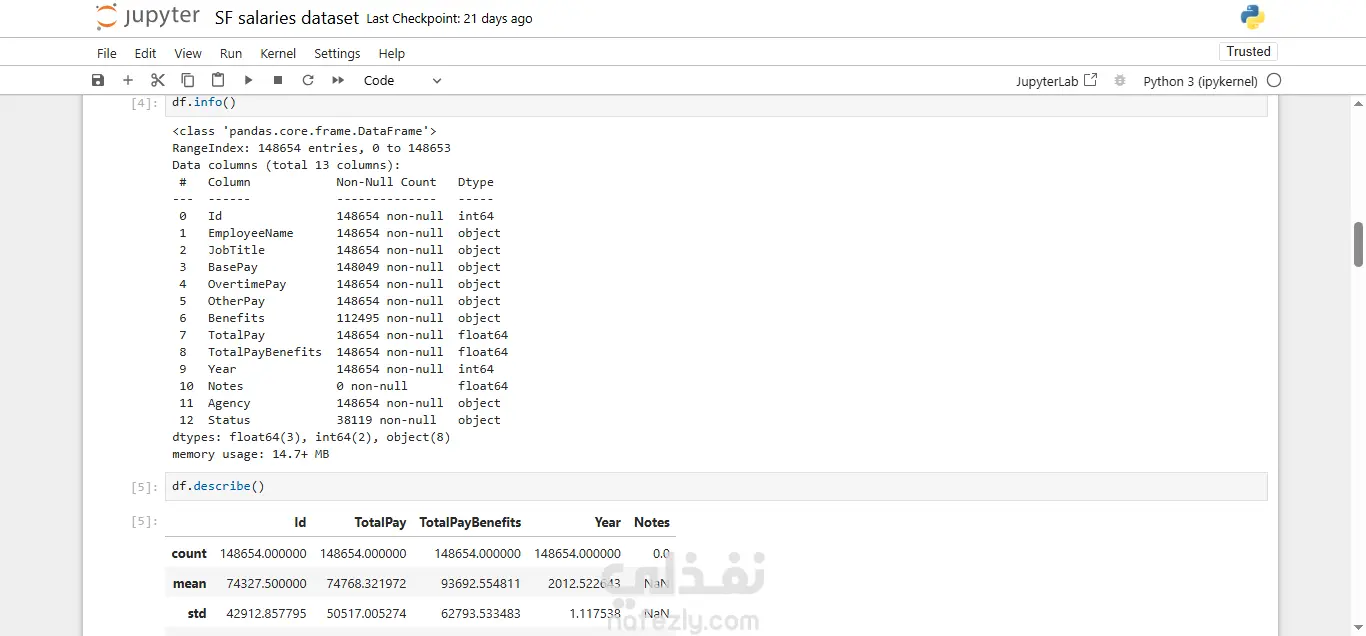Open the View menu

[x=188, y=53]
